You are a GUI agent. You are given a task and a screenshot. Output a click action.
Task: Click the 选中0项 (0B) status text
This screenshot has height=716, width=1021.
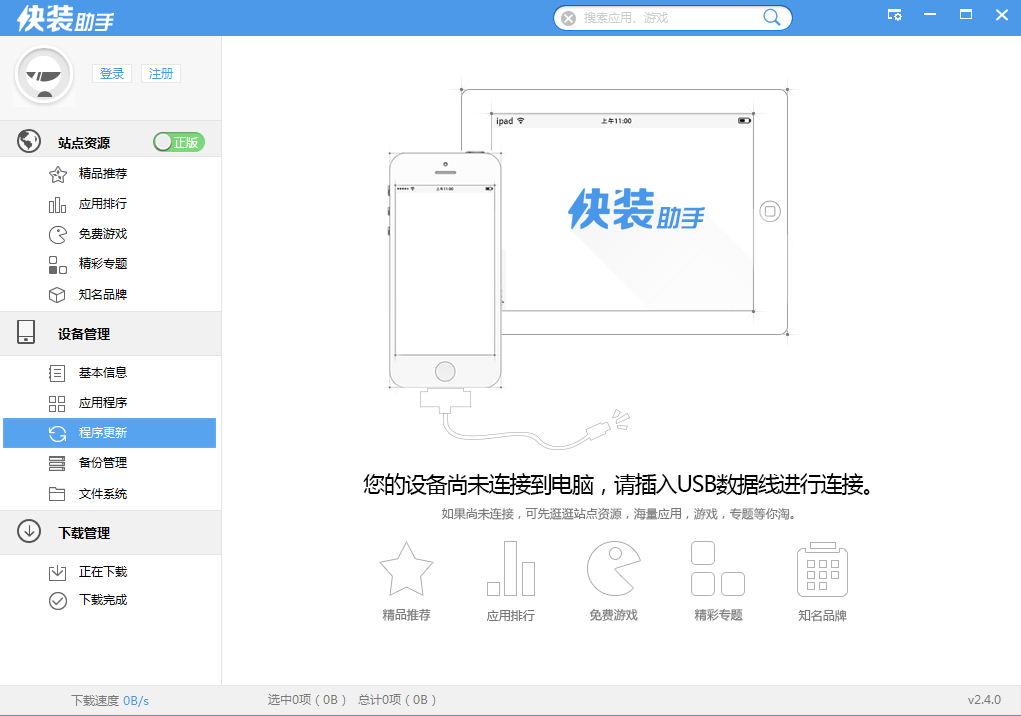(x=307, y=700)
